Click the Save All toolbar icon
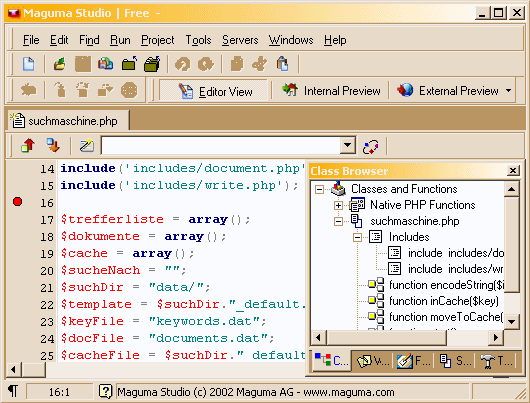Image resolution: width=530 pixels, height=403 pixels. coord(105,64)
